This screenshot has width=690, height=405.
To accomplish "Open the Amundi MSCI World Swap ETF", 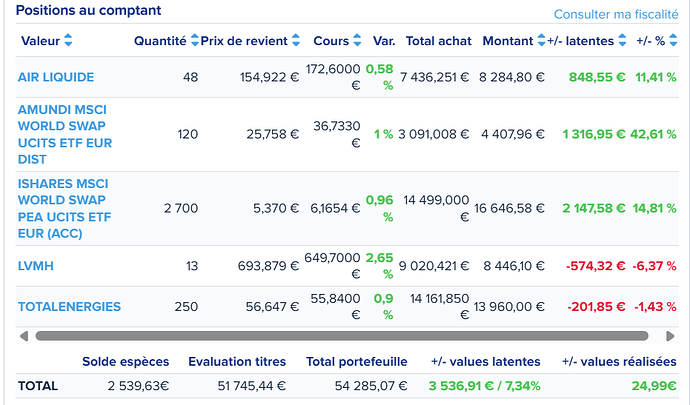I will click(x=65, y=135).
